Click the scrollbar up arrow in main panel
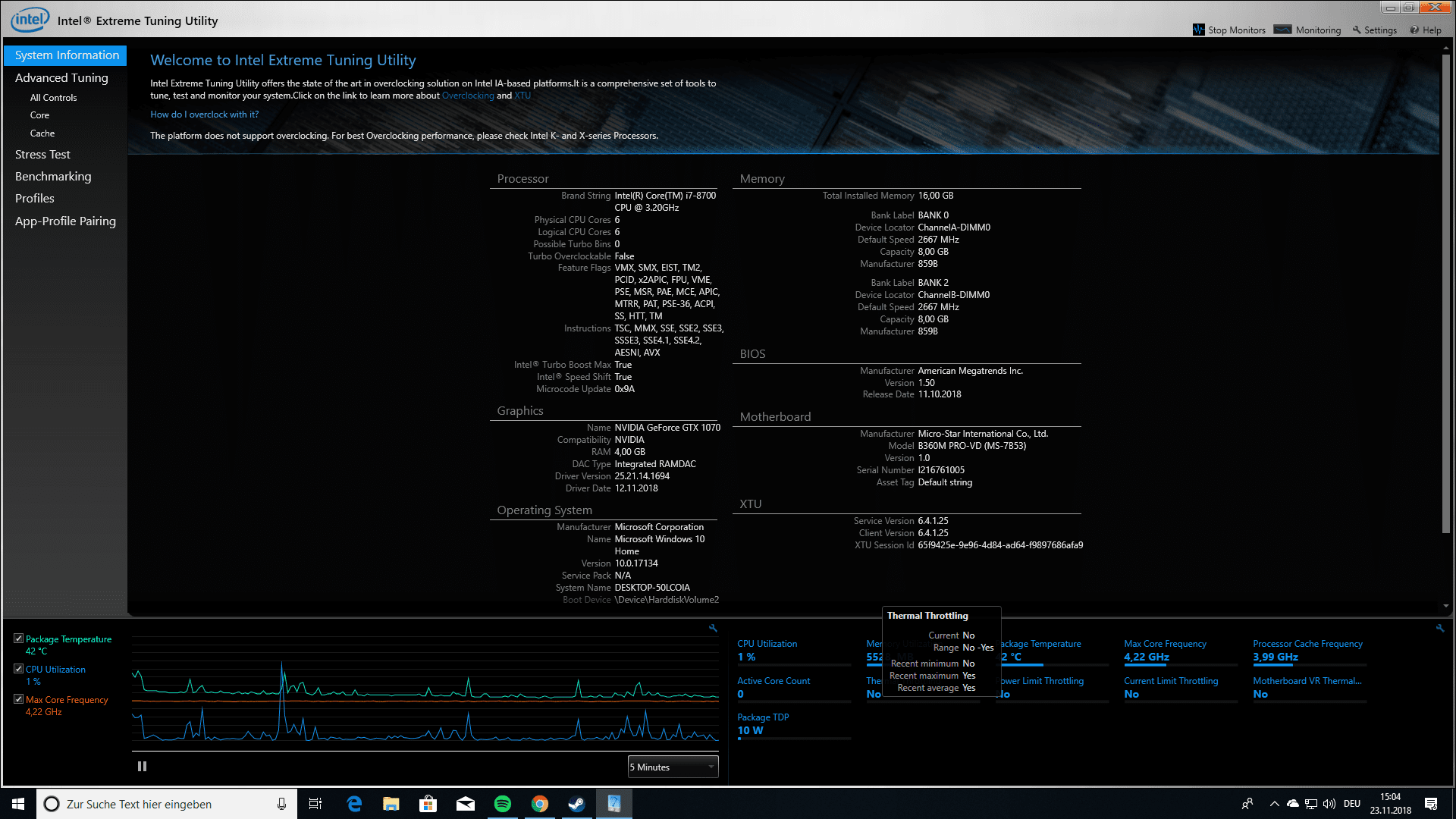 pyautogui.click(x=1446, y=48)
